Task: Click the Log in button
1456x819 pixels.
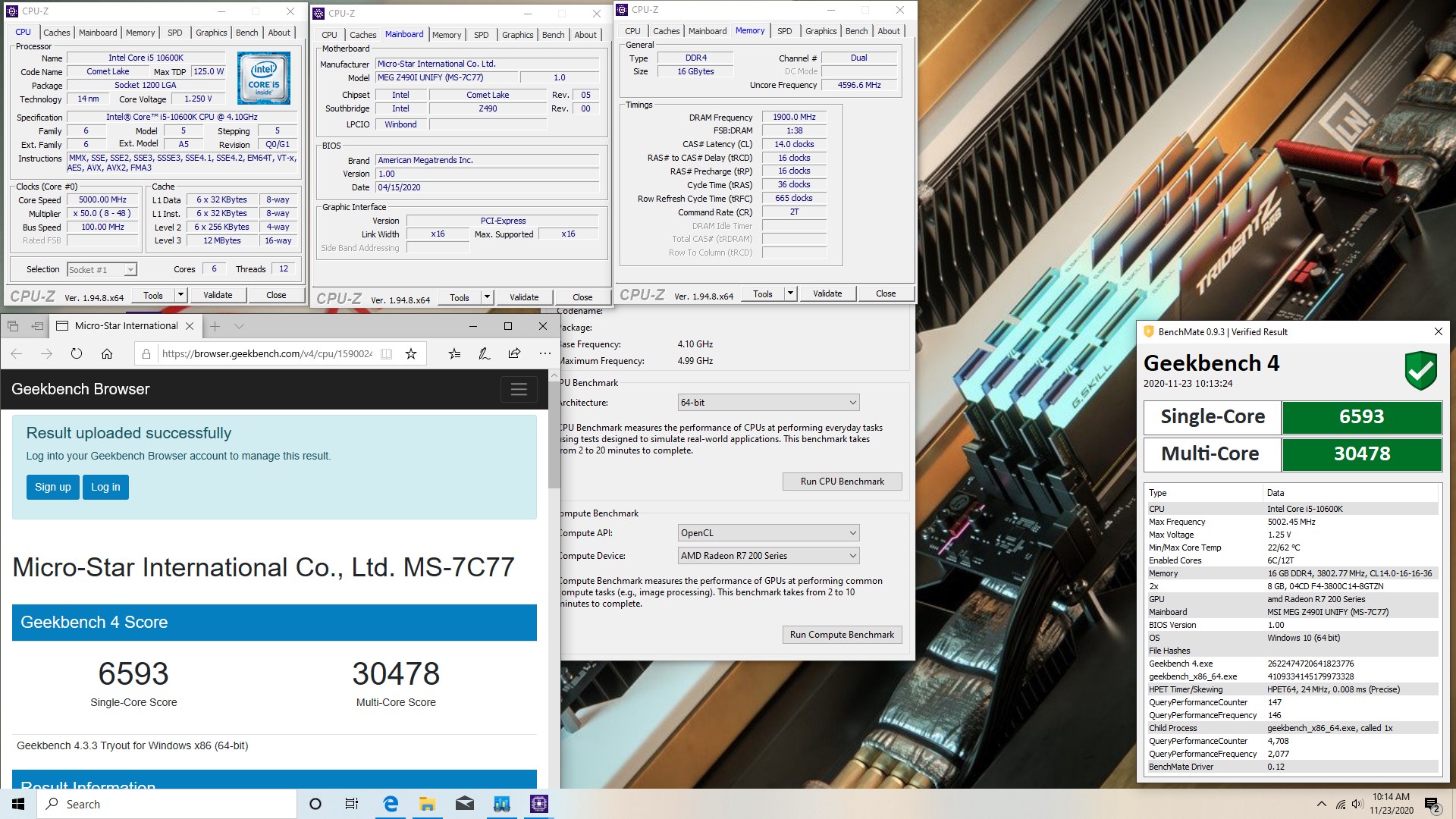Action: (105, 487)
